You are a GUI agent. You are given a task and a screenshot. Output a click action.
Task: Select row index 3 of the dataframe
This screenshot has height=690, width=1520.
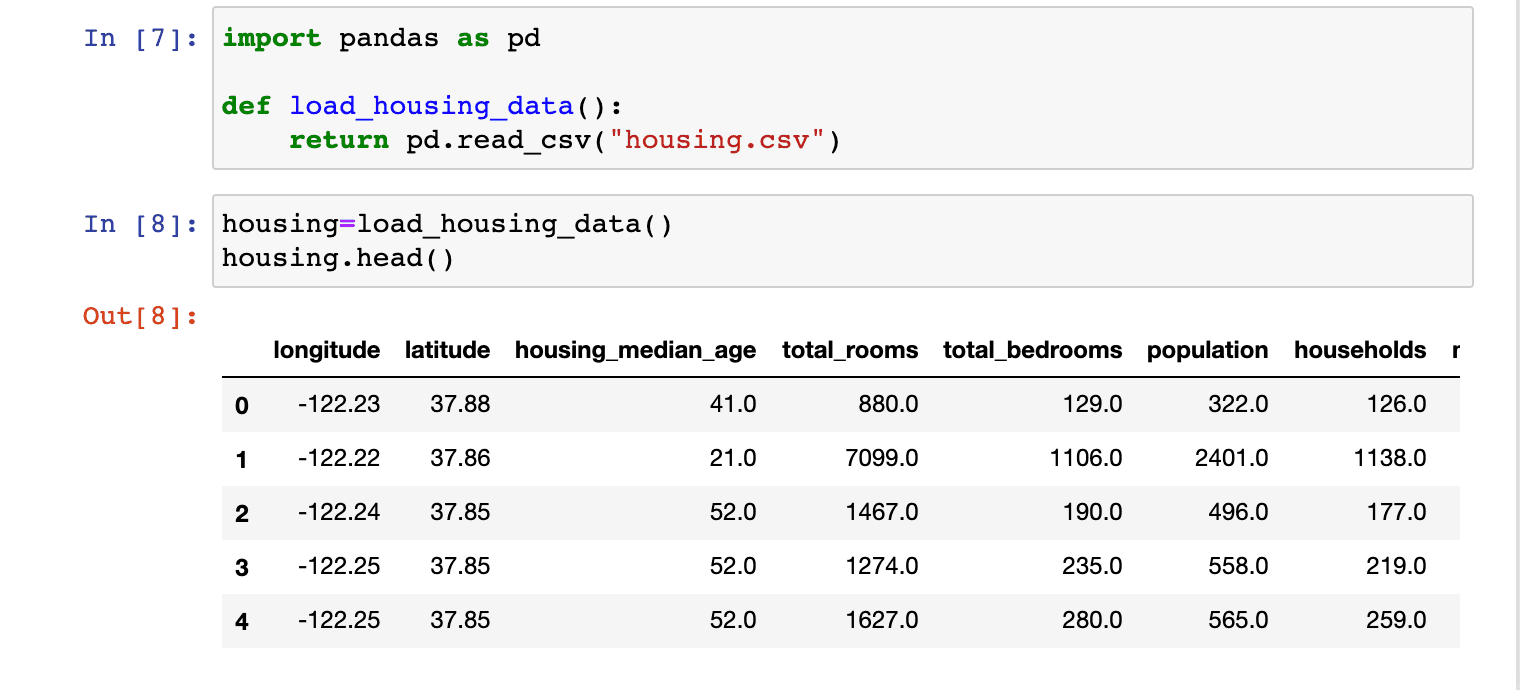(x=241, y=568)
